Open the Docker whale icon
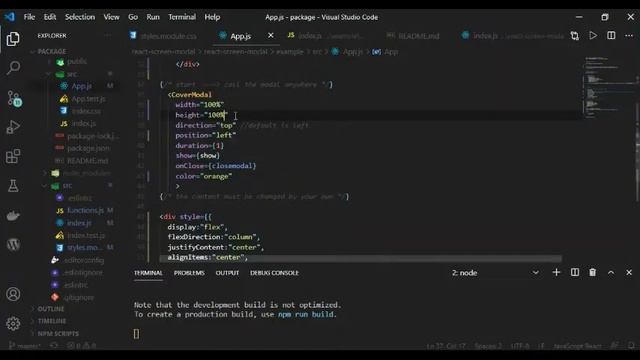Viewport: 640px width, 360px height. tap(13, 215)
